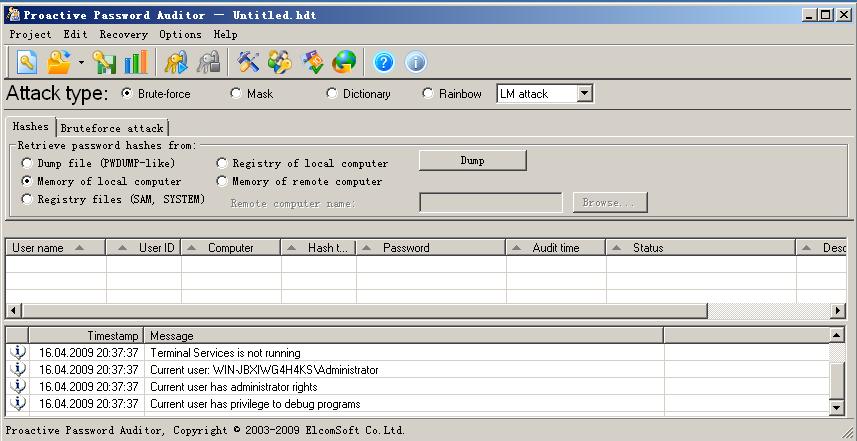Open project using the folder key icon
This screenshot has width=857, height=441.
(x=60, y=62)
